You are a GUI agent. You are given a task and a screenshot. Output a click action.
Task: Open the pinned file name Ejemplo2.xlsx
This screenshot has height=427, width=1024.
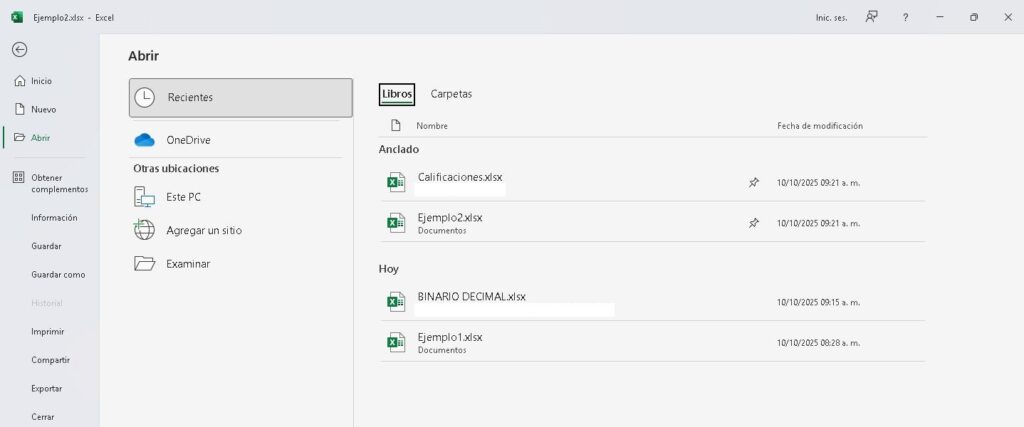[x=450, y=217]
